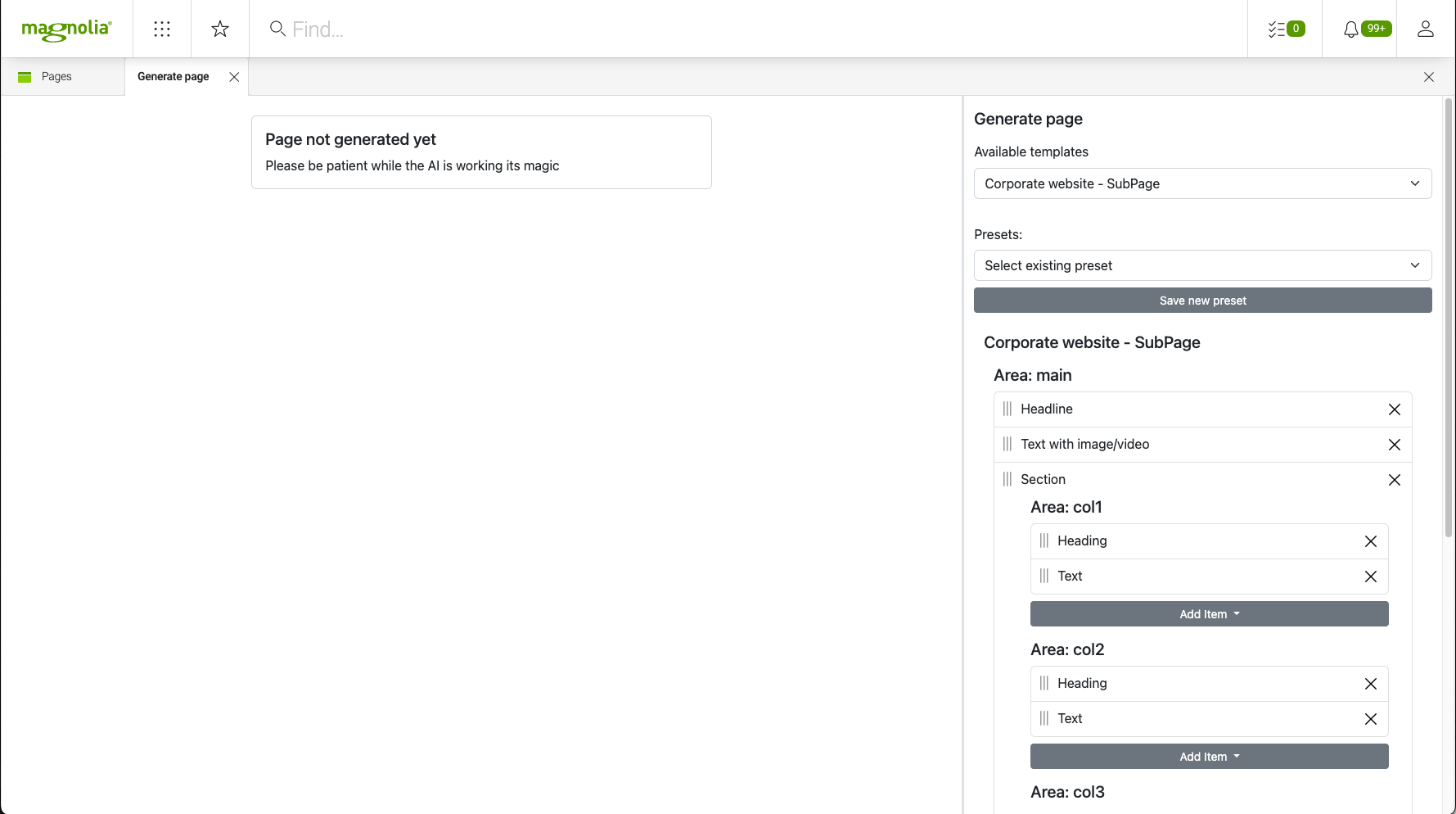Remove Text with image/video from main area
The width and height of the screenshot is (1456, 814).
(1395, 445)
